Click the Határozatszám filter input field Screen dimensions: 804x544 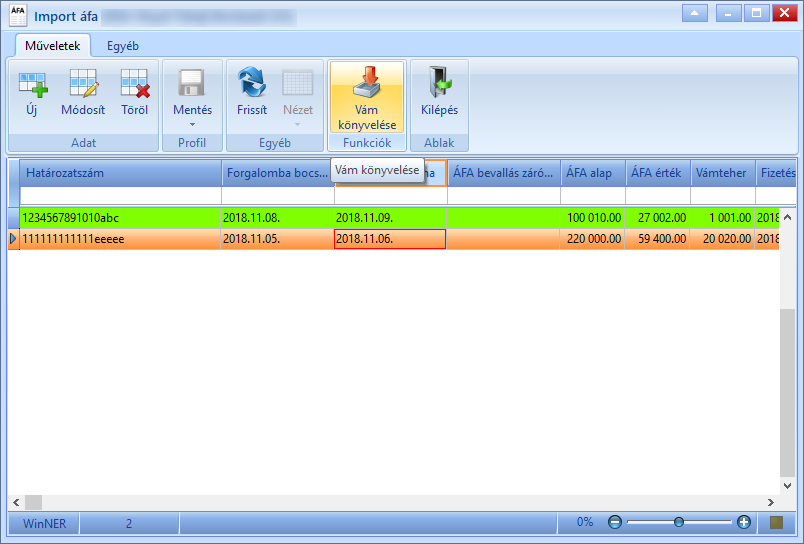(x=120, y=195)
